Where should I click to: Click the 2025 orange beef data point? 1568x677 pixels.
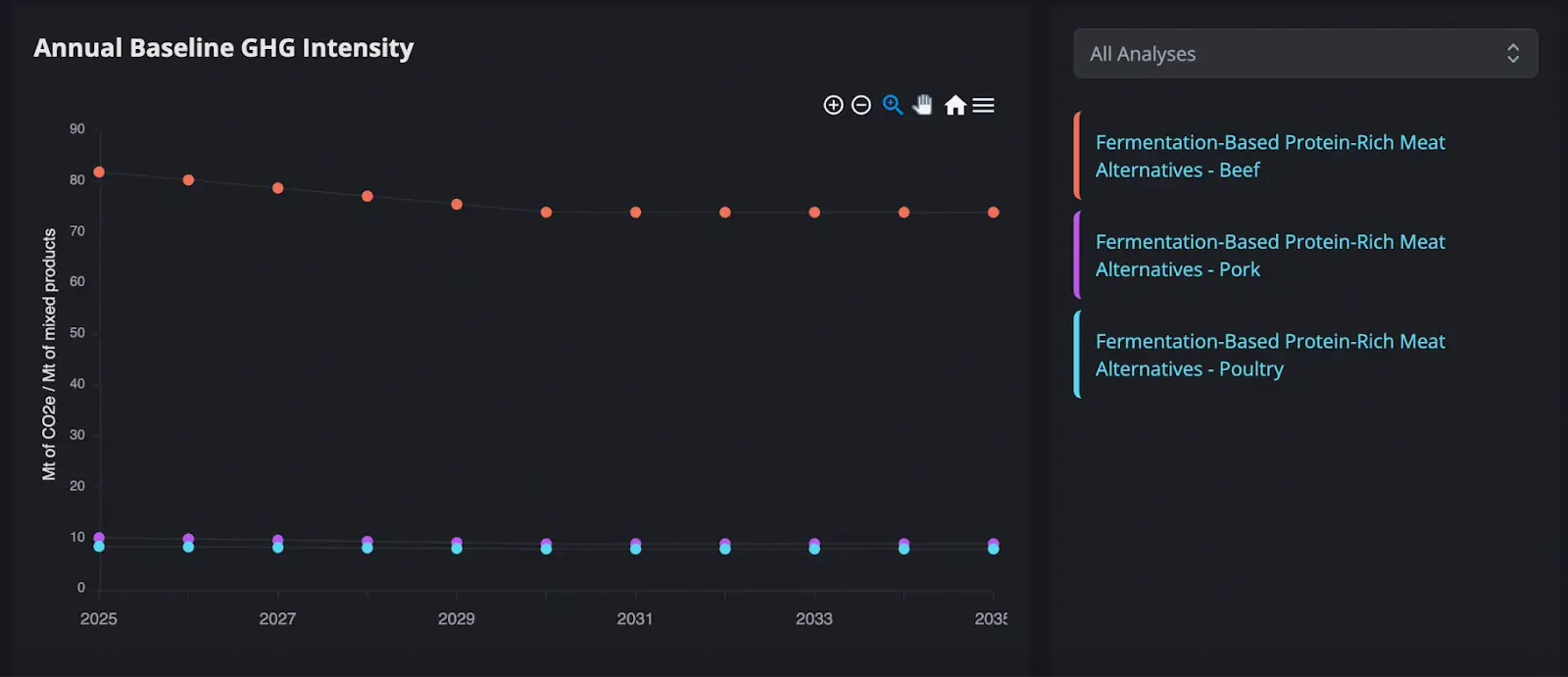(x=99, y=172)
